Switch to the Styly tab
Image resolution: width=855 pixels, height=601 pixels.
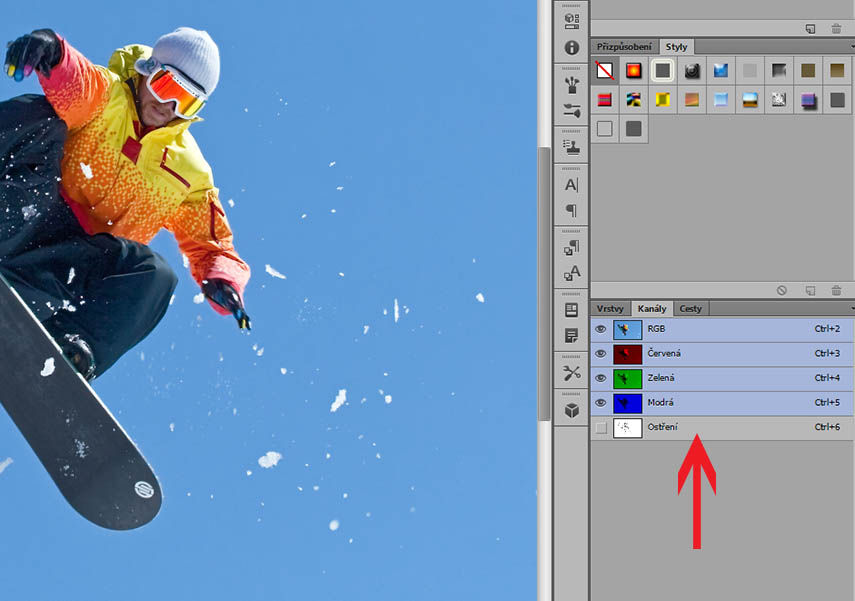pyautogui.click(x=676, y=47)
